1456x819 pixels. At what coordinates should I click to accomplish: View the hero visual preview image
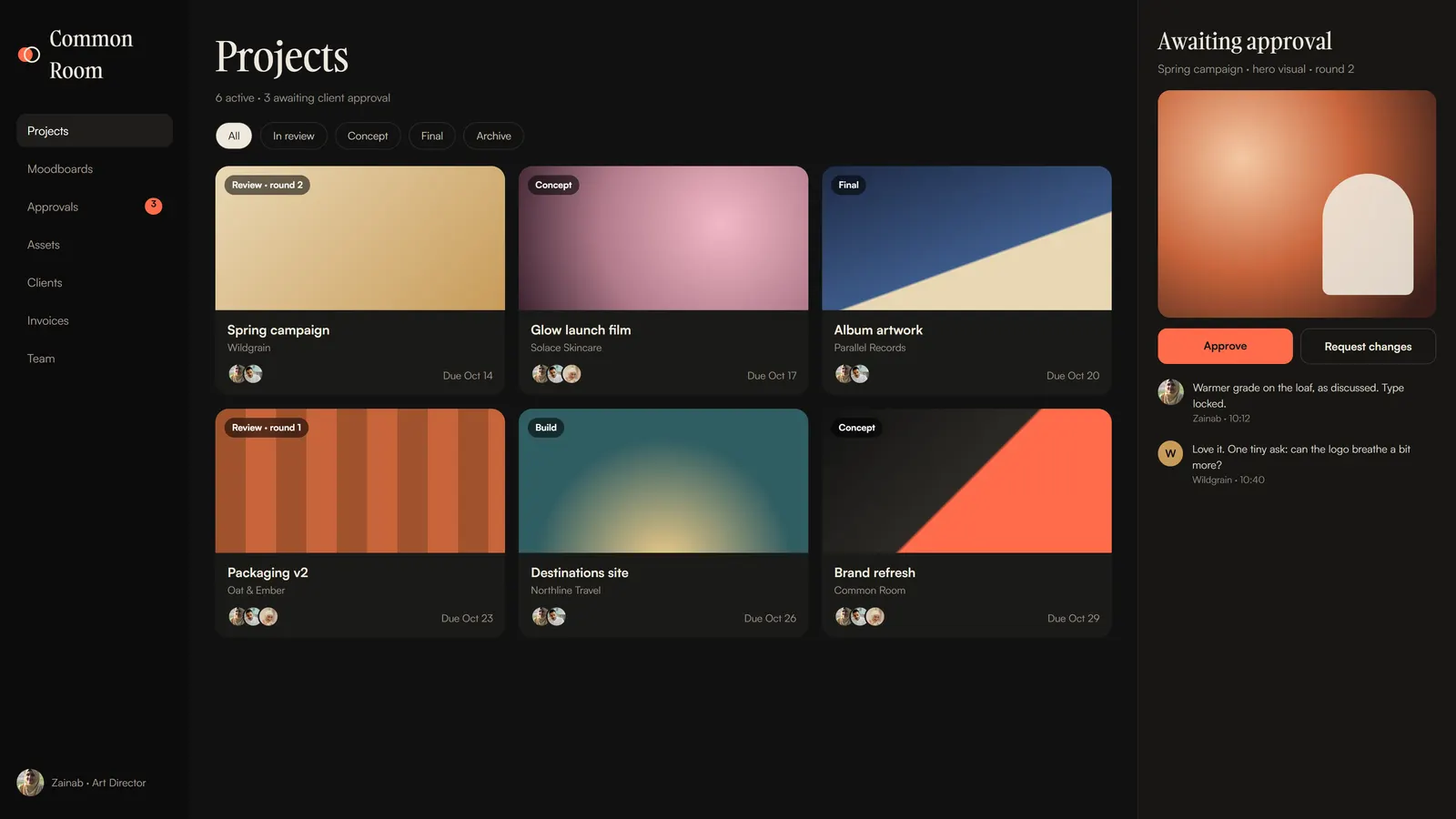coord(1297,204)
